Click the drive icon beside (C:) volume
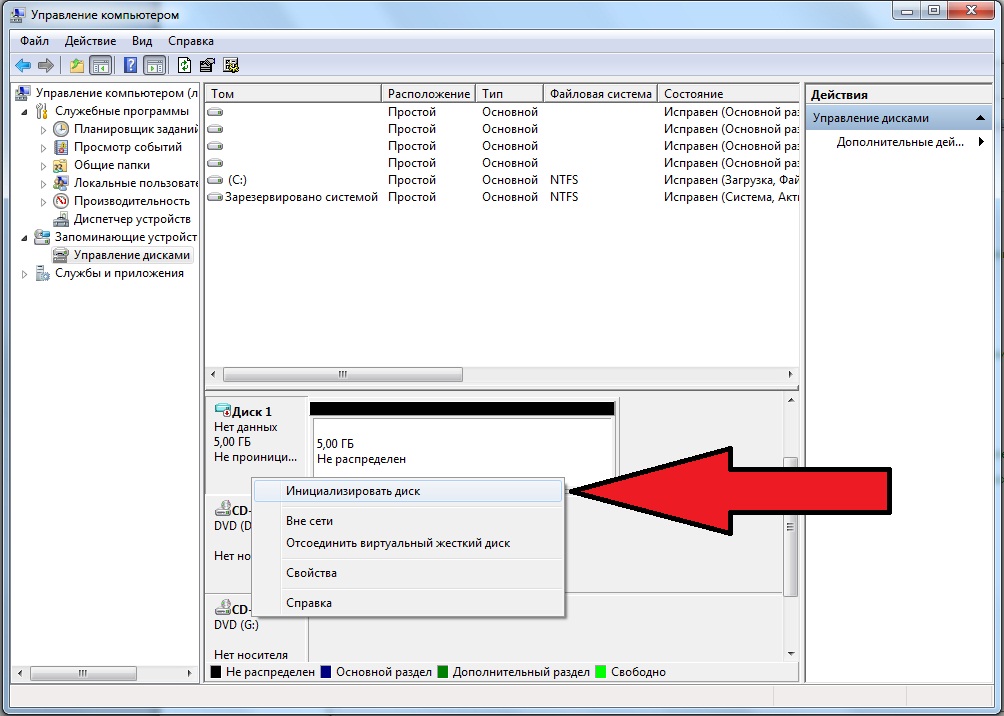Viewport: 1004px width, 716px height. (216, 180)
